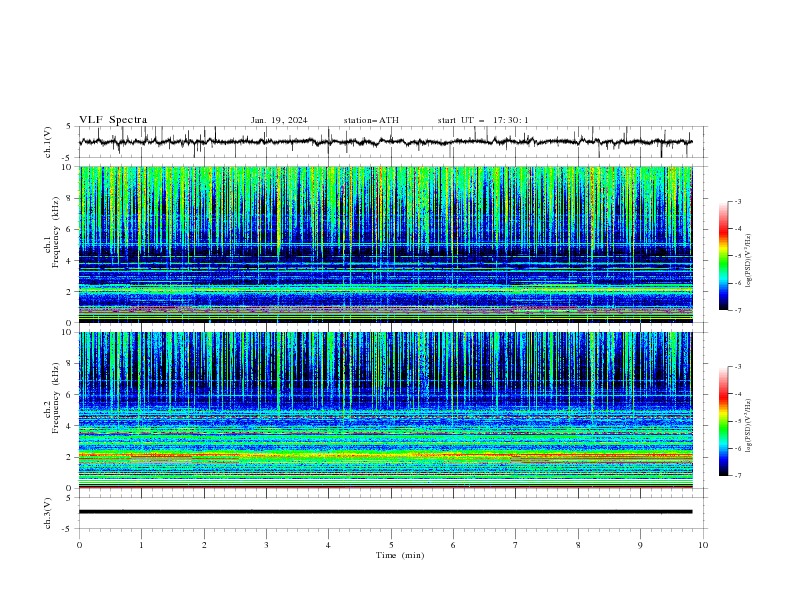Image resolution: width=792 pixels, height=612 pixels.
Task: Click "-6" on the ch.1 color bar scale
Action: coord(738,283)
